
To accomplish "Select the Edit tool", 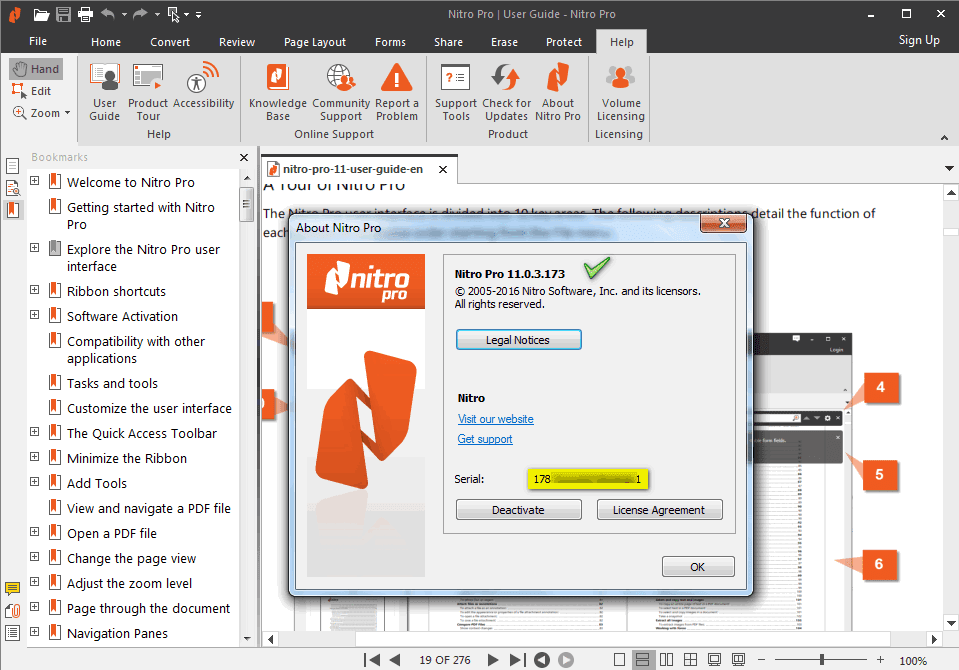I will [x=32, y=91].
